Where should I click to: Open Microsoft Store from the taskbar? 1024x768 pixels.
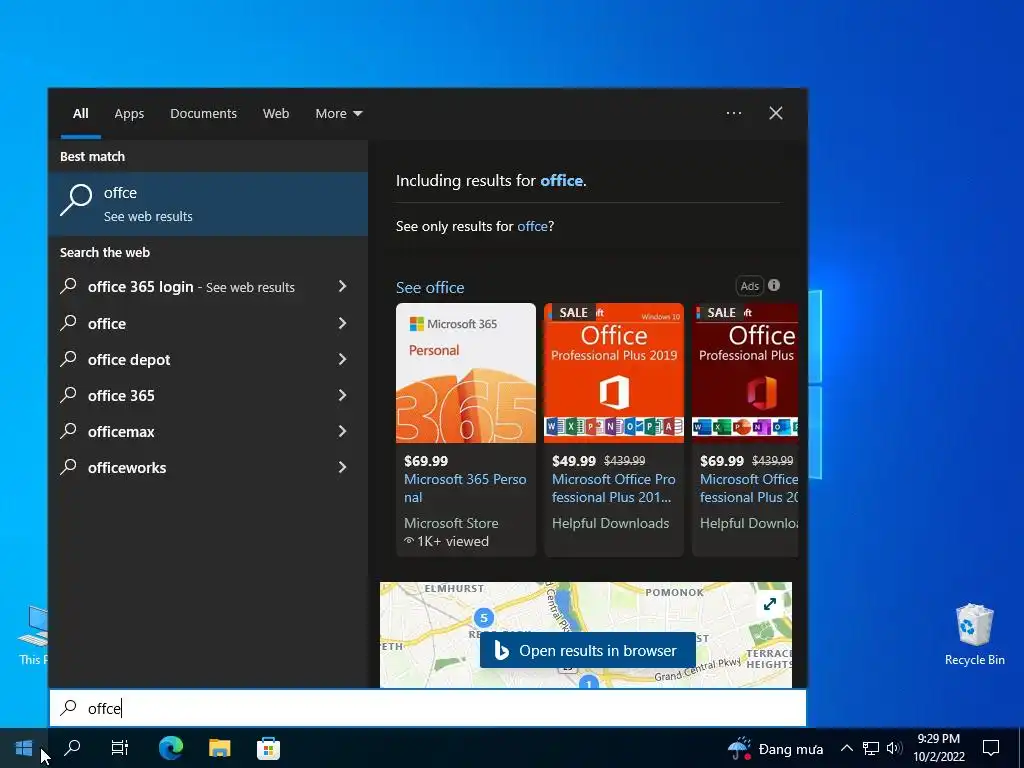click(x=268, y=748)
